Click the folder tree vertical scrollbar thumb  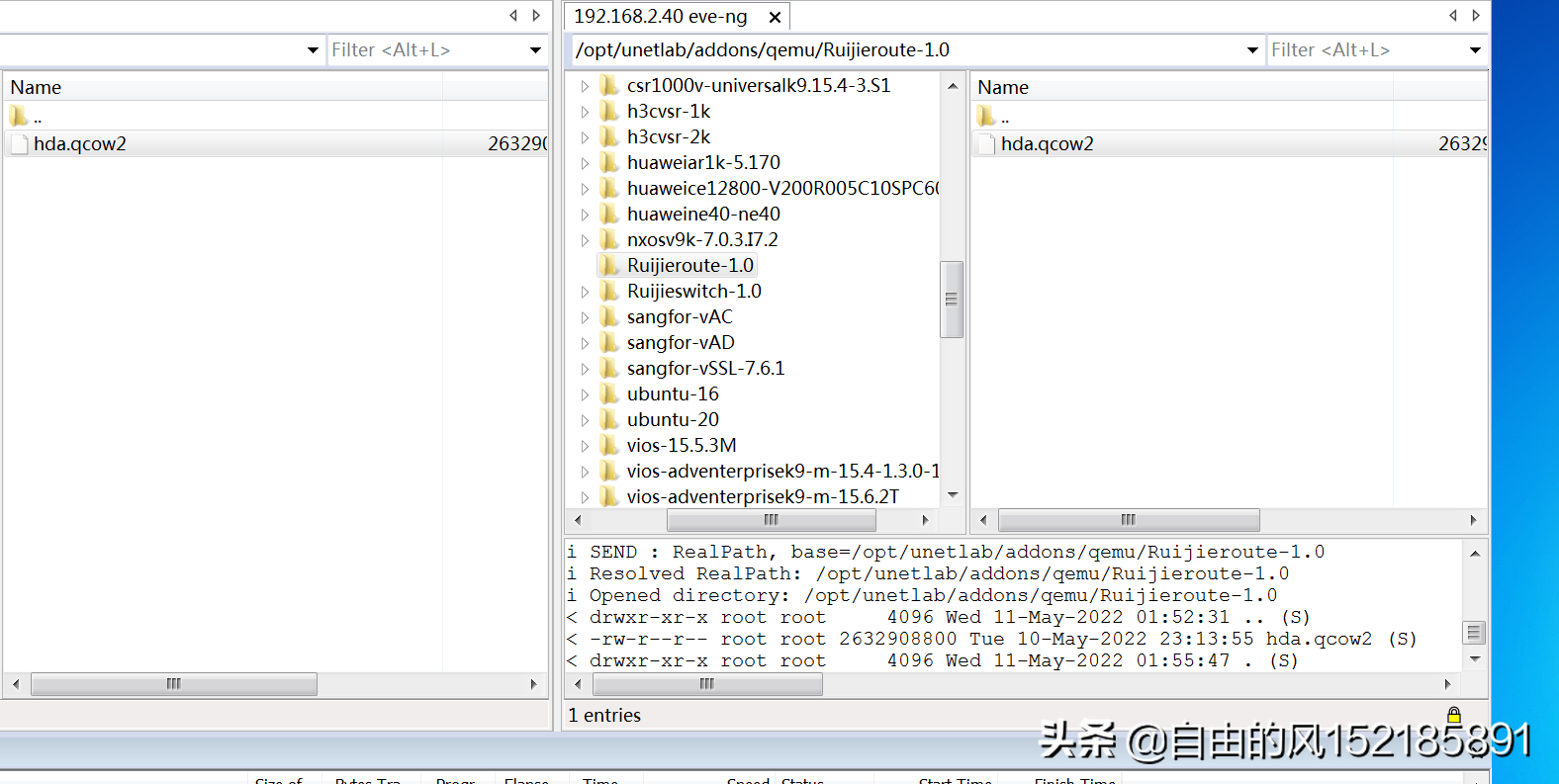pos(951,299)
